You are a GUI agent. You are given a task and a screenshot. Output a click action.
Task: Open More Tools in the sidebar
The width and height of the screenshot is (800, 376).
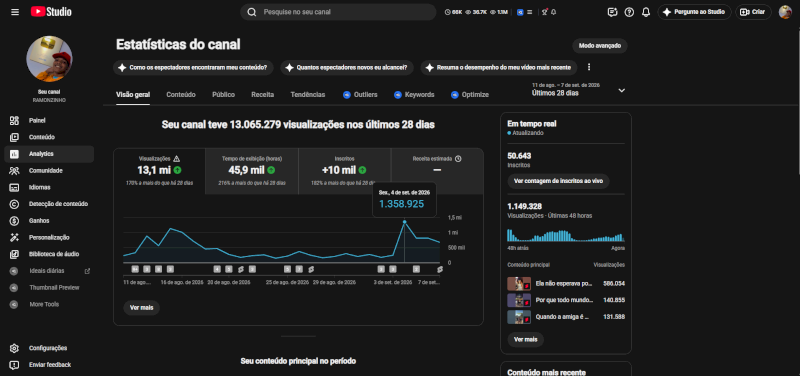click(49, 305)
